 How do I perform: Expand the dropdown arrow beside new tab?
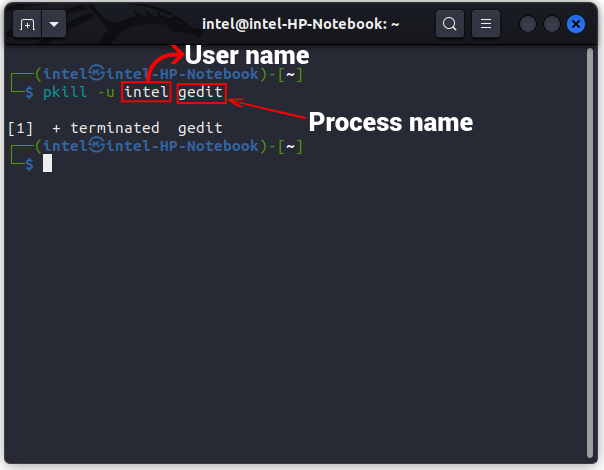pos(54,24)
